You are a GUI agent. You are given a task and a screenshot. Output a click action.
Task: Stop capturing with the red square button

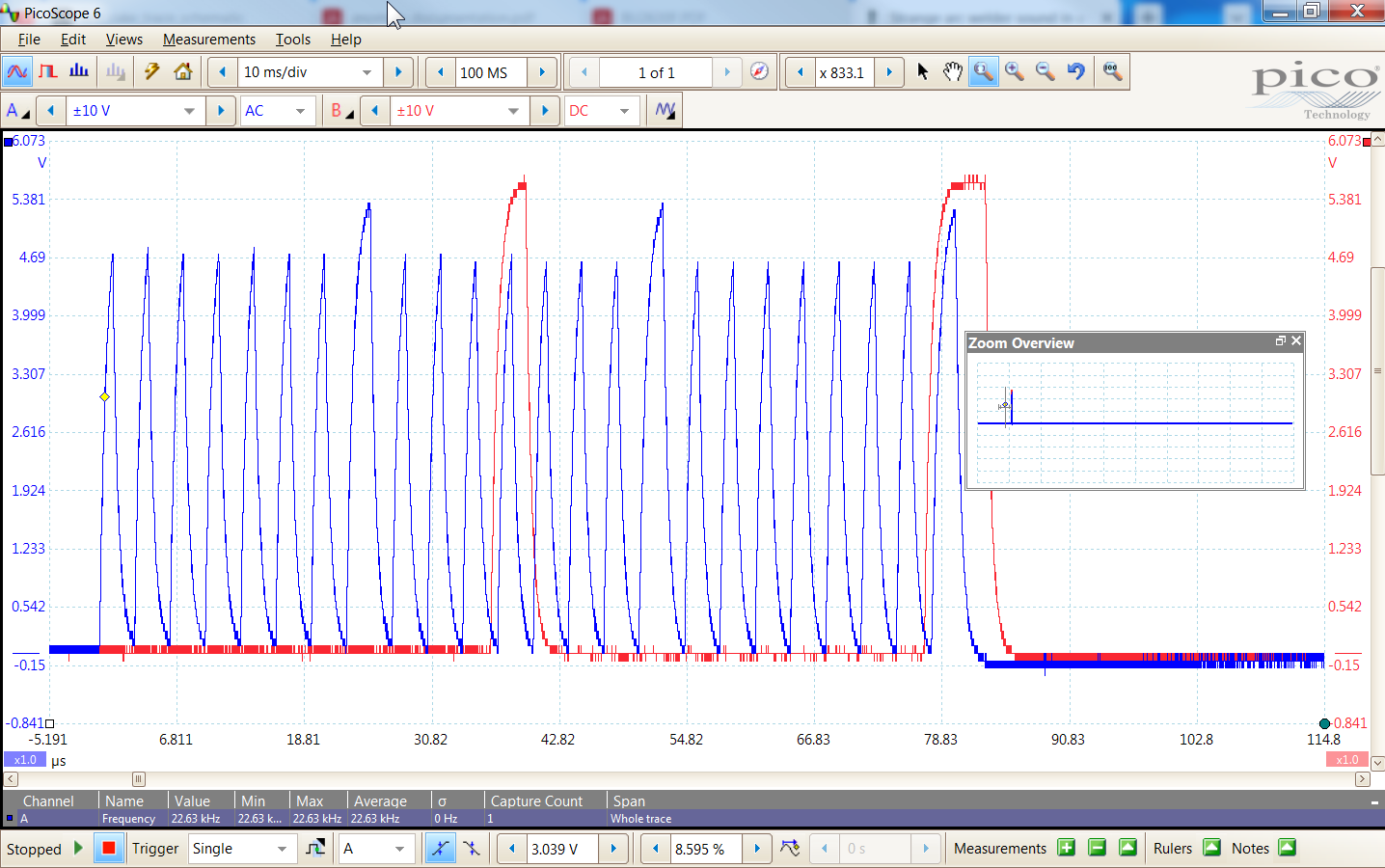(107, 848)
